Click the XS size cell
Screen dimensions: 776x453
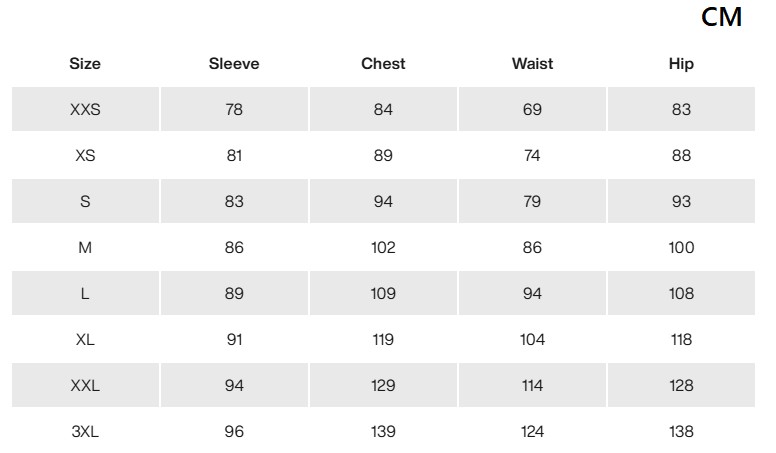pyautogui.click(x=85, y=155)
